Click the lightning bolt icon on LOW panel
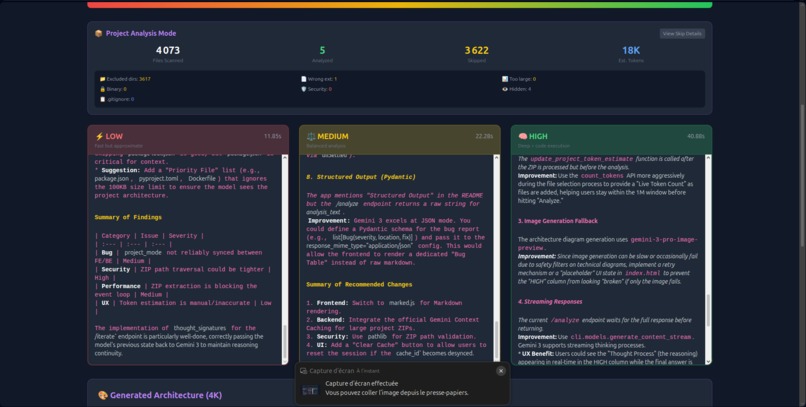 tap(99, 136)
